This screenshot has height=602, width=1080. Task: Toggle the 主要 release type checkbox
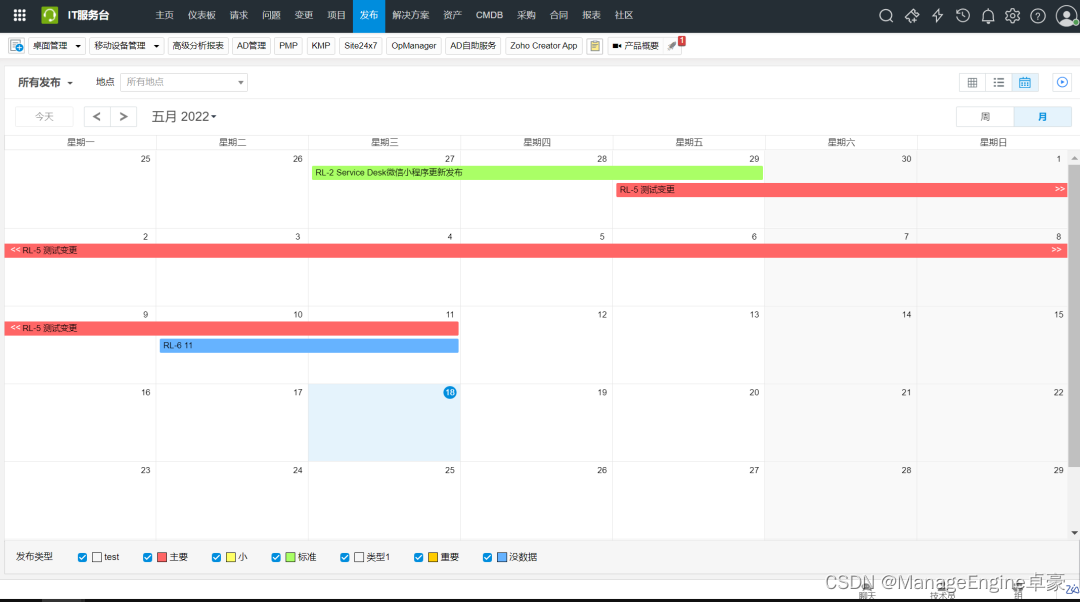pos(147,557)
